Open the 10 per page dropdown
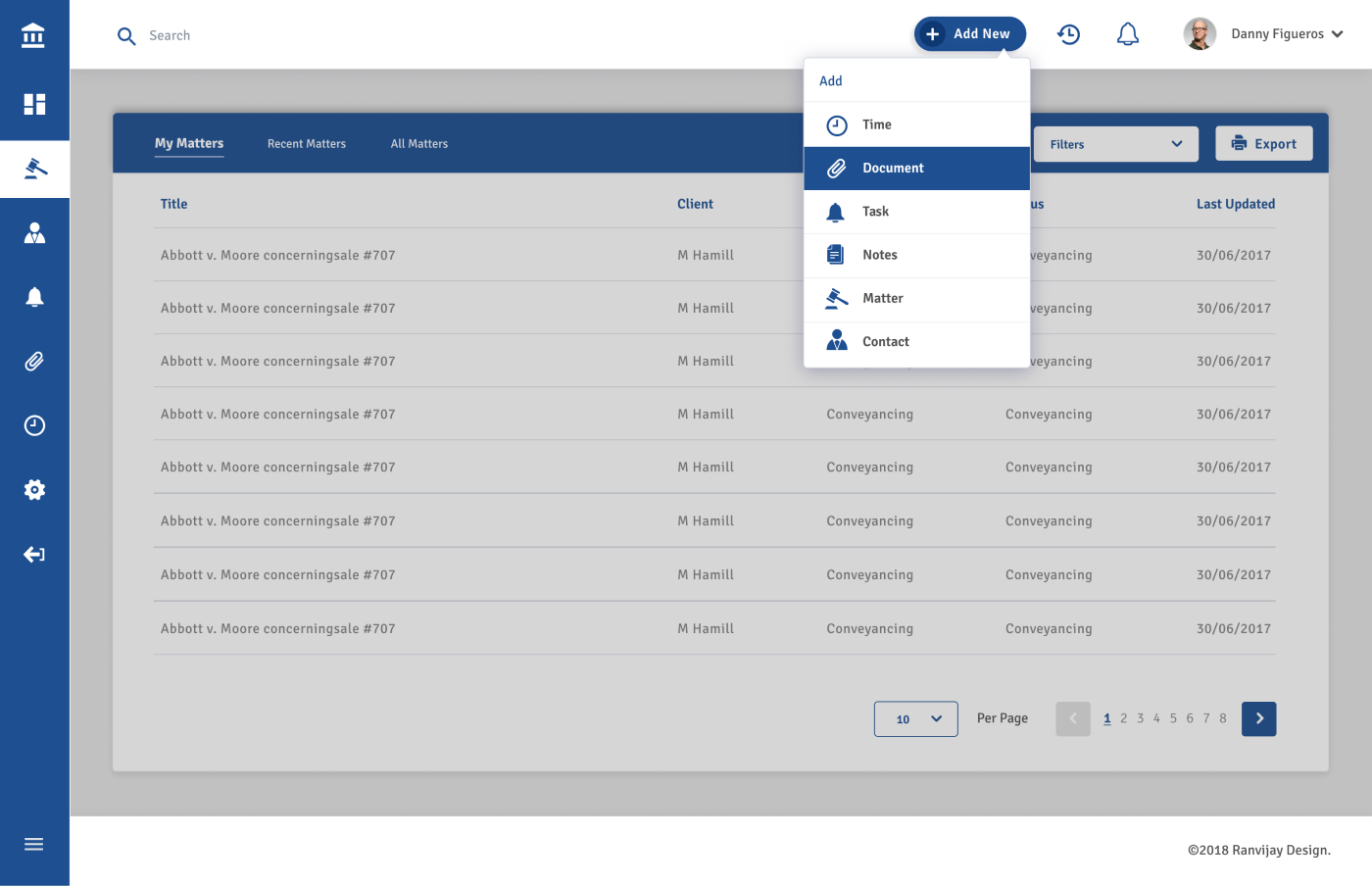Image resolution: width=1372 pixels, height=886 pixels. (x=915, y=719)
